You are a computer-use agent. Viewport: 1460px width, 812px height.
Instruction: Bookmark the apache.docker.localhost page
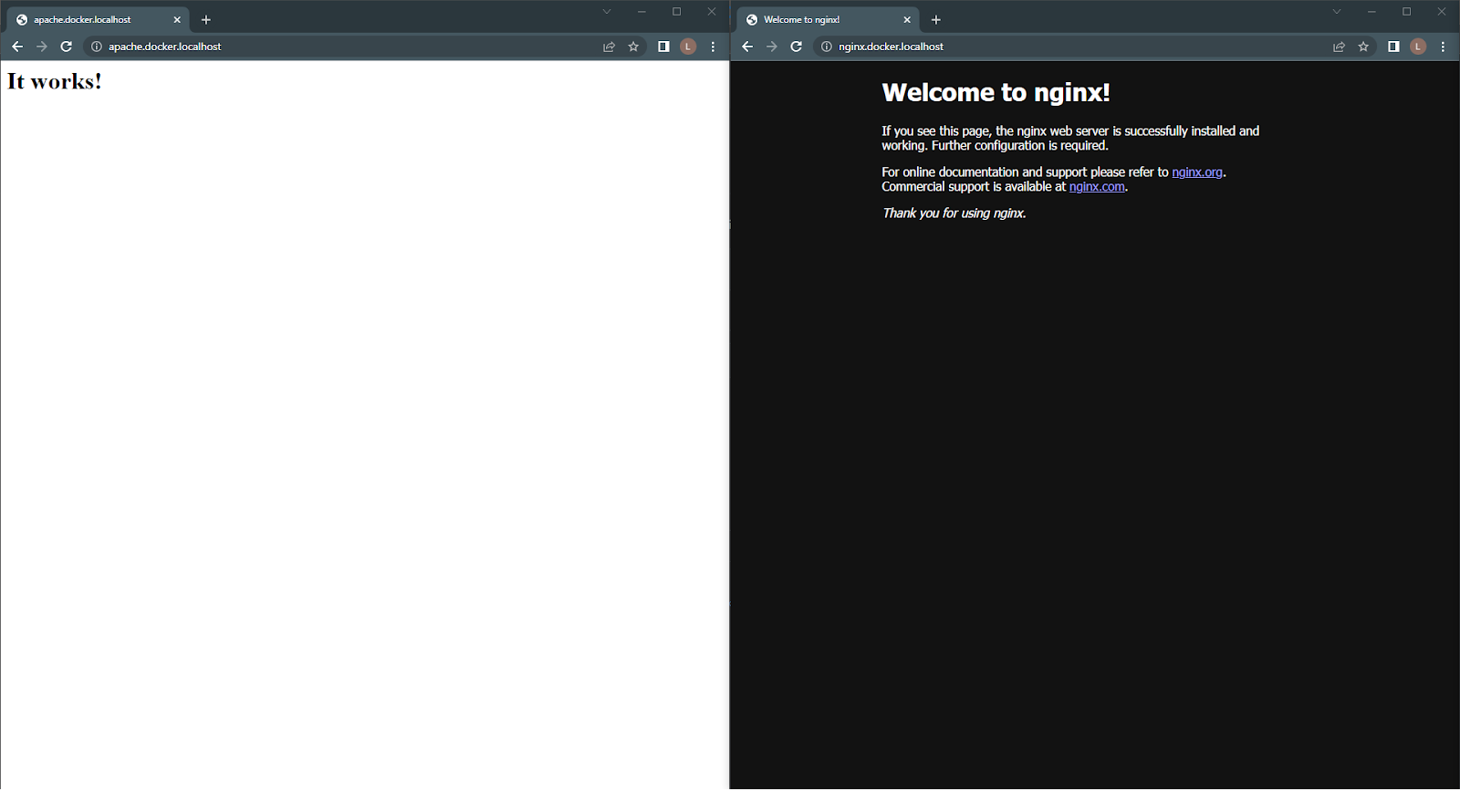pyautogui.click(x=633, y=47)
